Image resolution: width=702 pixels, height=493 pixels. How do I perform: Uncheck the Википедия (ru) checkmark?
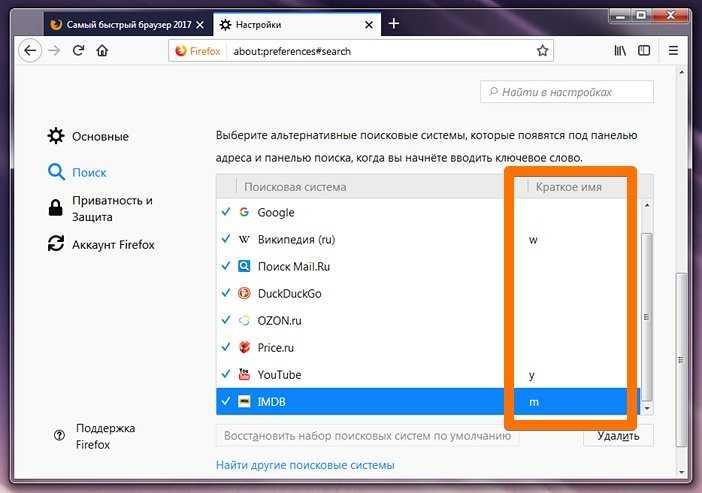pyautogui.click(x=226, y=238)
